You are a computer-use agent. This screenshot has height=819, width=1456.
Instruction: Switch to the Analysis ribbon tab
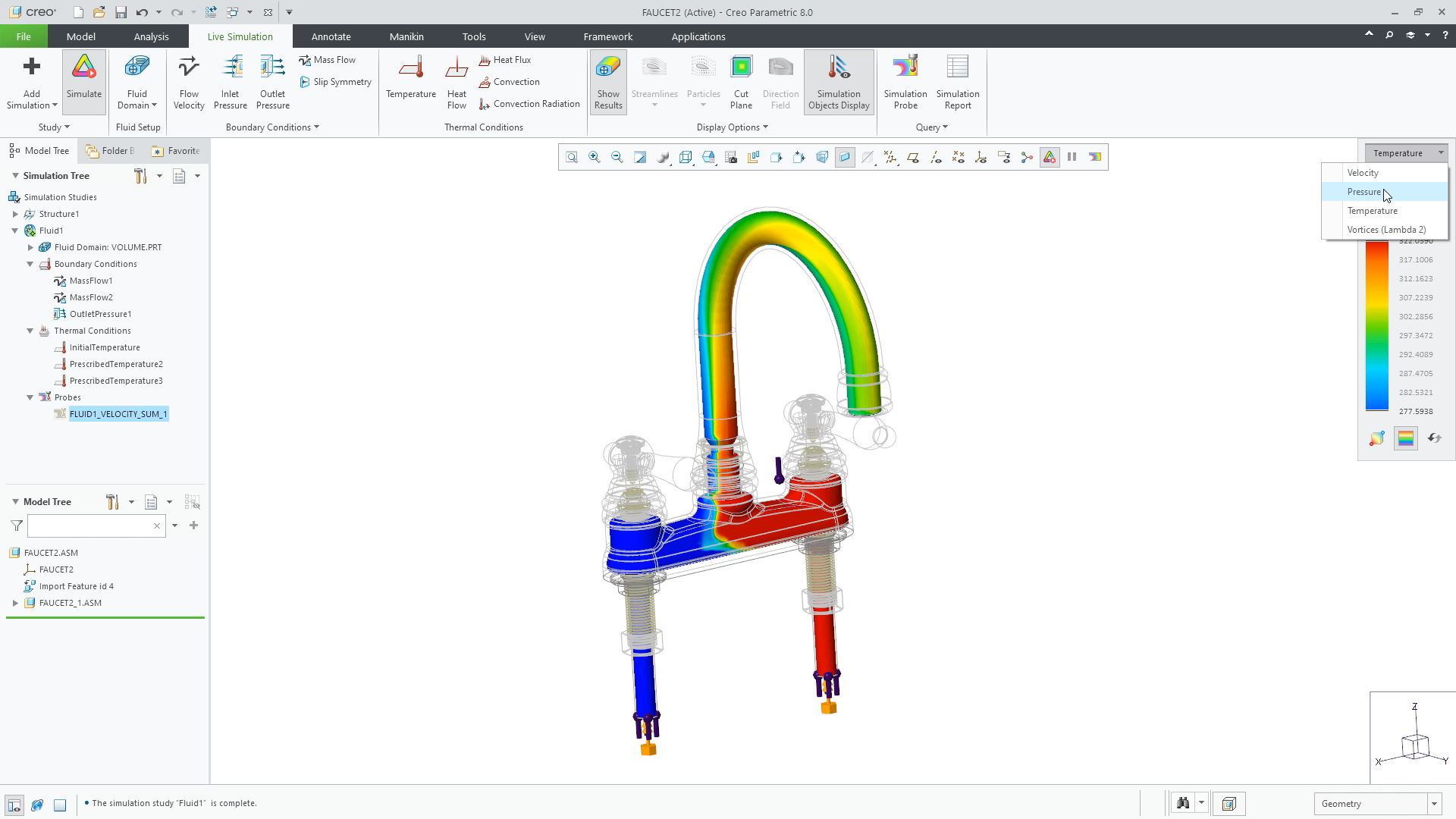coord(151,36)
